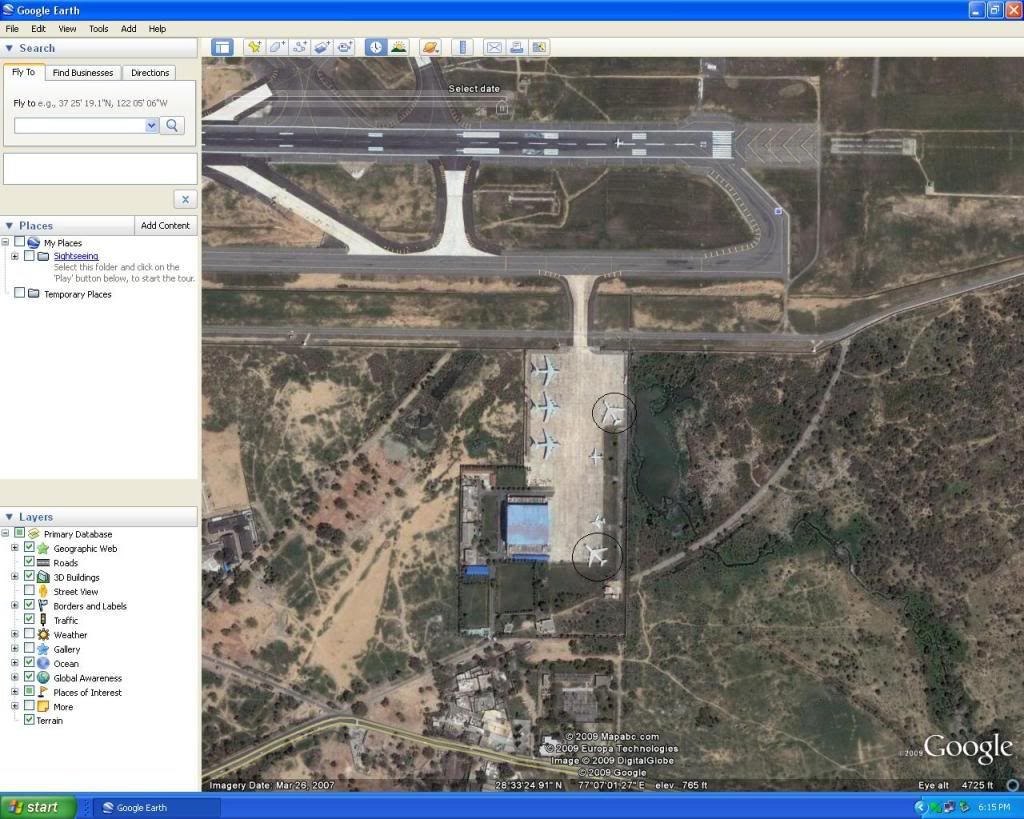
Task: Check the Temporary Places checkbox
Action: tap(20, 293)
